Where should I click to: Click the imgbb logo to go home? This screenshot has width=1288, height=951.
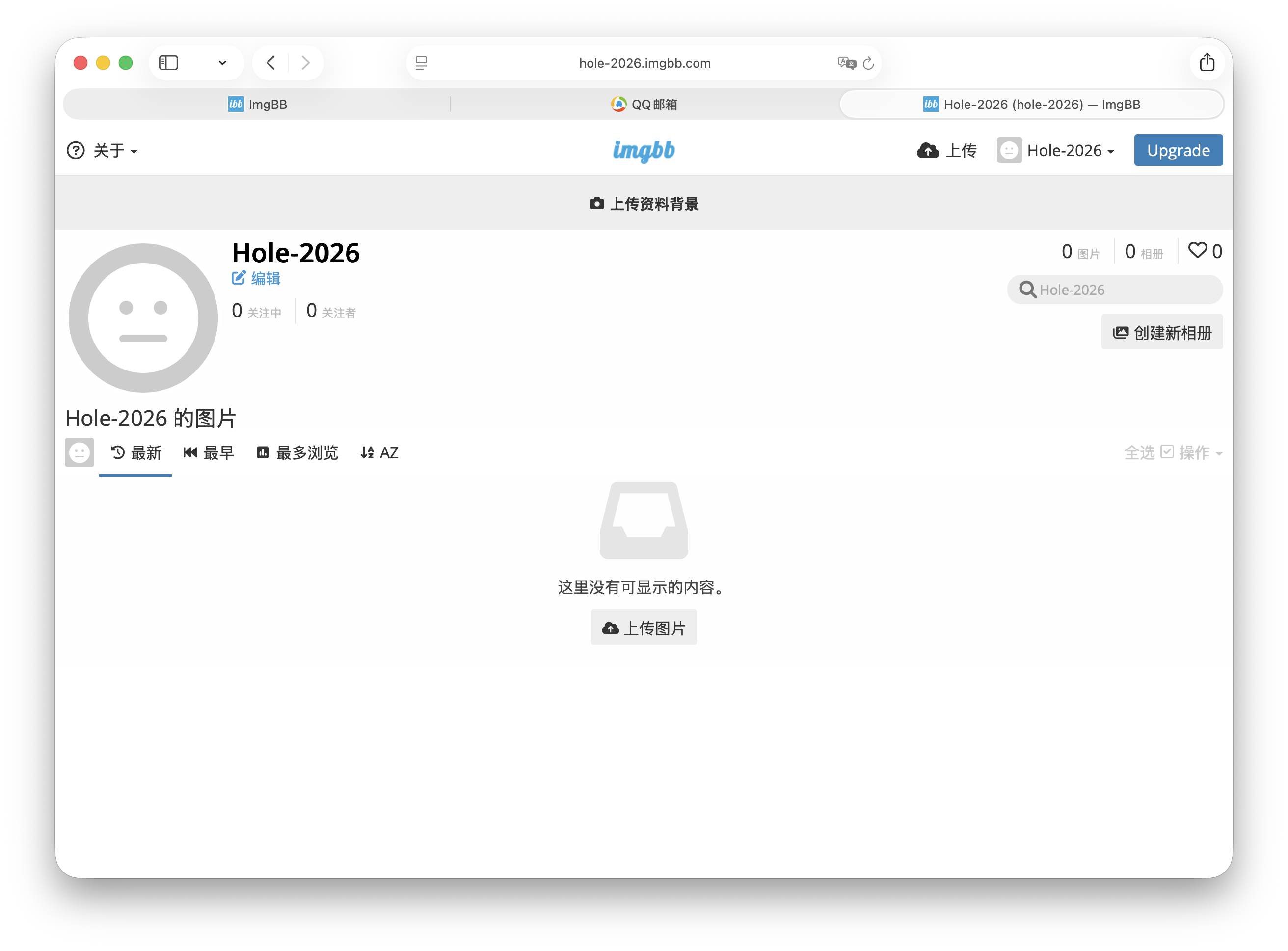coord(644,151)
